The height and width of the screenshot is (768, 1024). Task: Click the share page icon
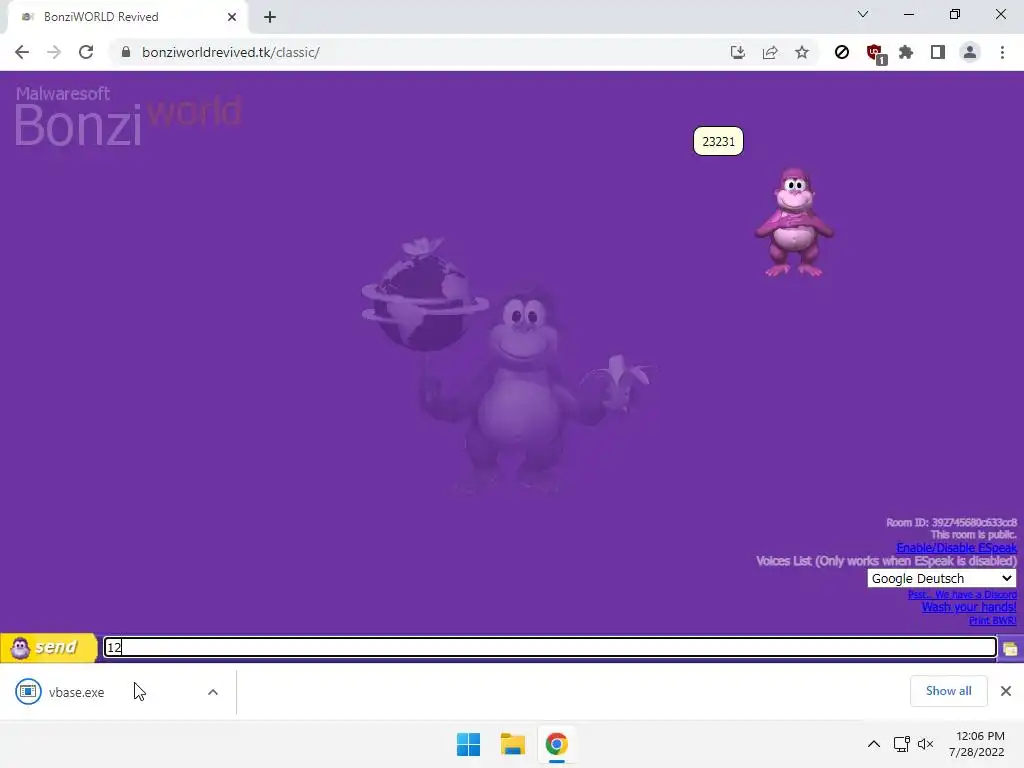(x=770, y=52)
